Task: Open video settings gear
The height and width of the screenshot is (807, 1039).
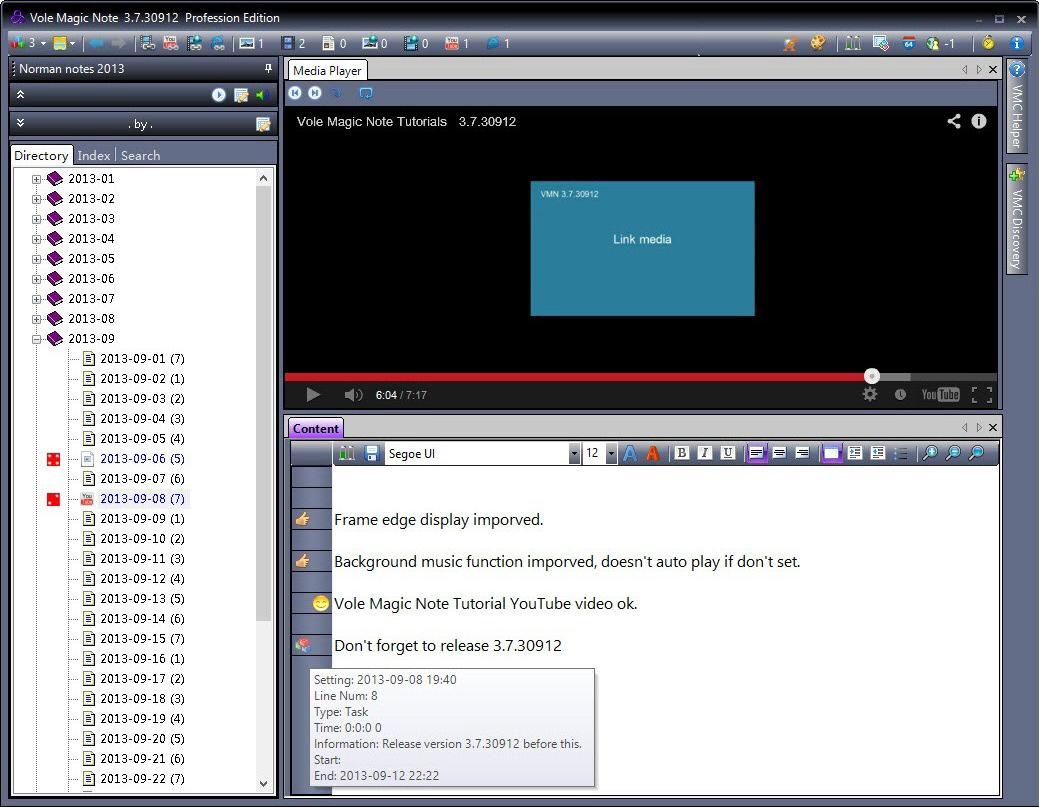Action: 870,394
